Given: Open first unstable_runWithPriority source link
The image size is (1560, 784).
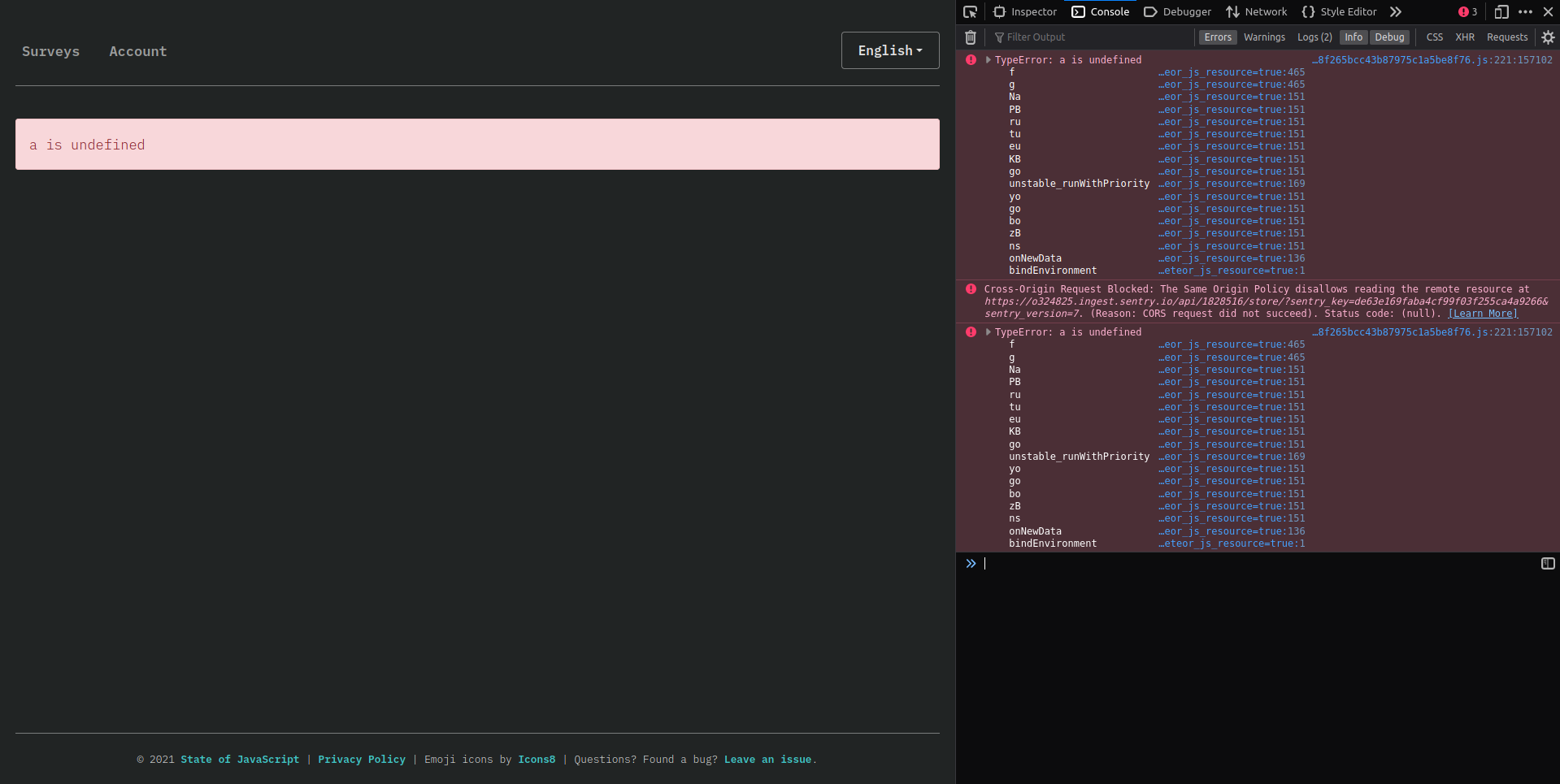Looking at the screenshot, I should click(x=1232, y=184).
